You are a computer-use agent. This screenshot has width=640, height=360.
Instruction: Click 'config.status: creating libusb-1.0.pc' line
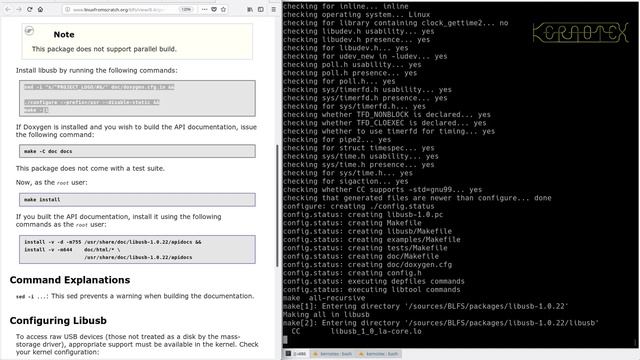363,215
